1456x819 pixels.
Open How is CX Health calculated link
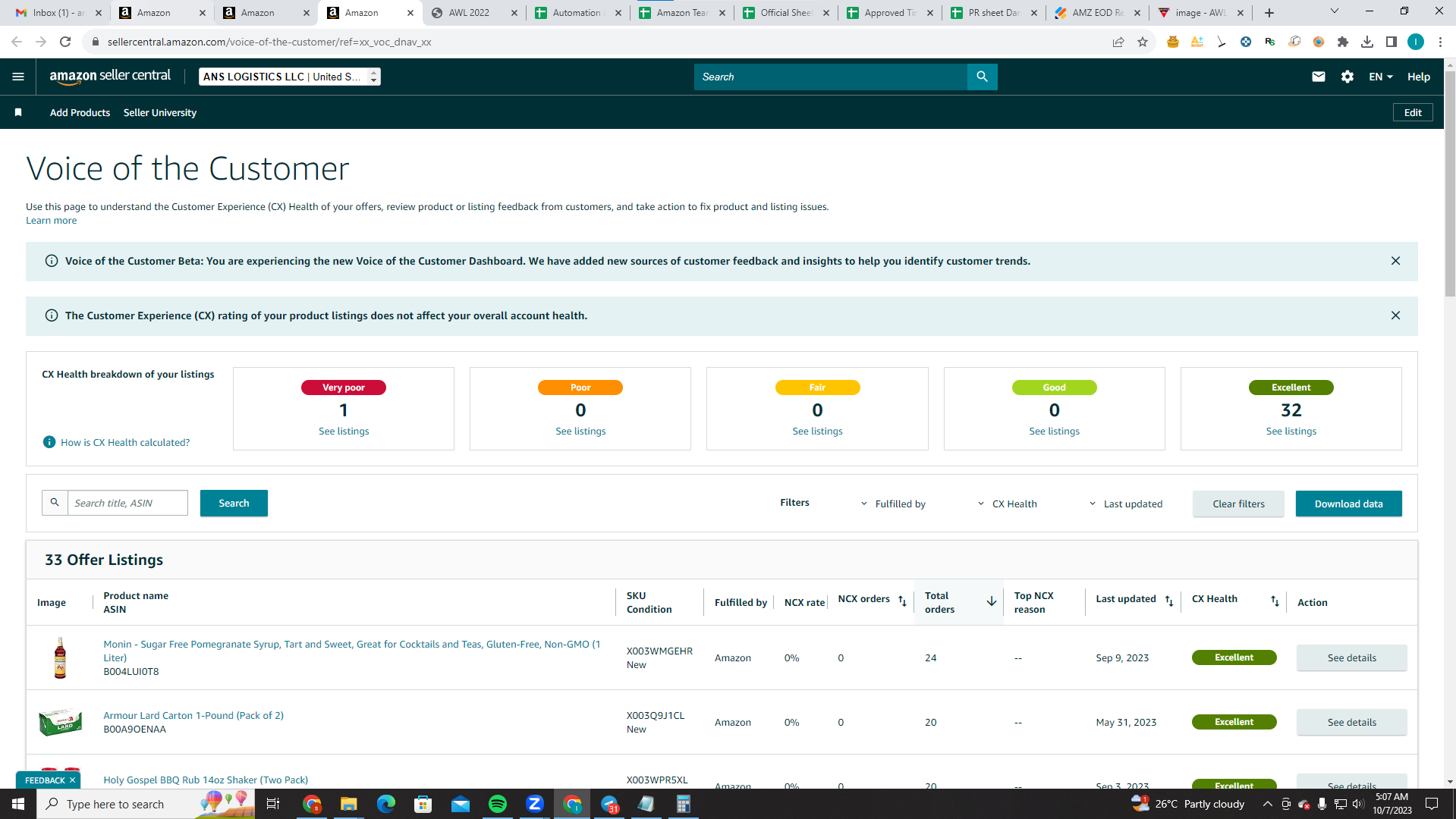point(125,442)
